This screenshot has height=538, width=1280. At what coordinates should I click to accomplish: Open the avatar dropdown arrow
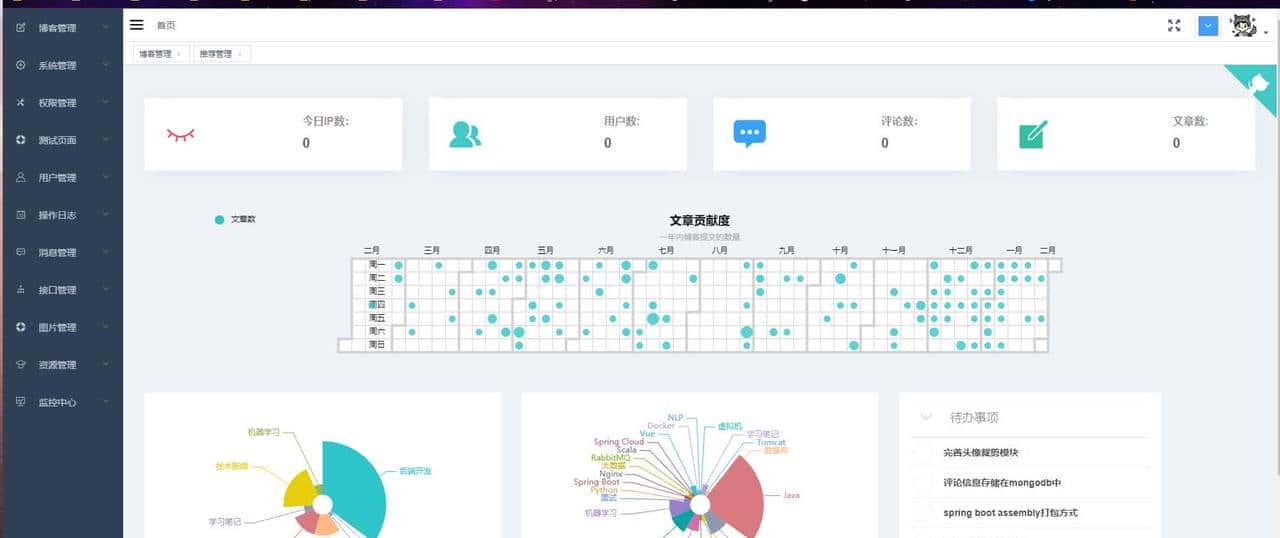click(x=1266, y=33)
